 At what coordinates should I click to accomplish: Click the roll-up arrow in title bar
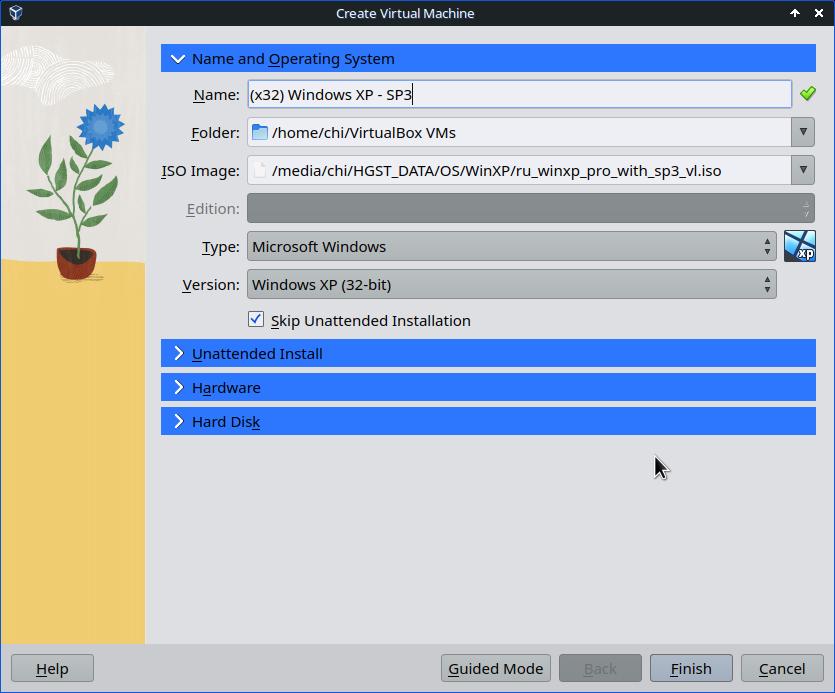point(795,13)
